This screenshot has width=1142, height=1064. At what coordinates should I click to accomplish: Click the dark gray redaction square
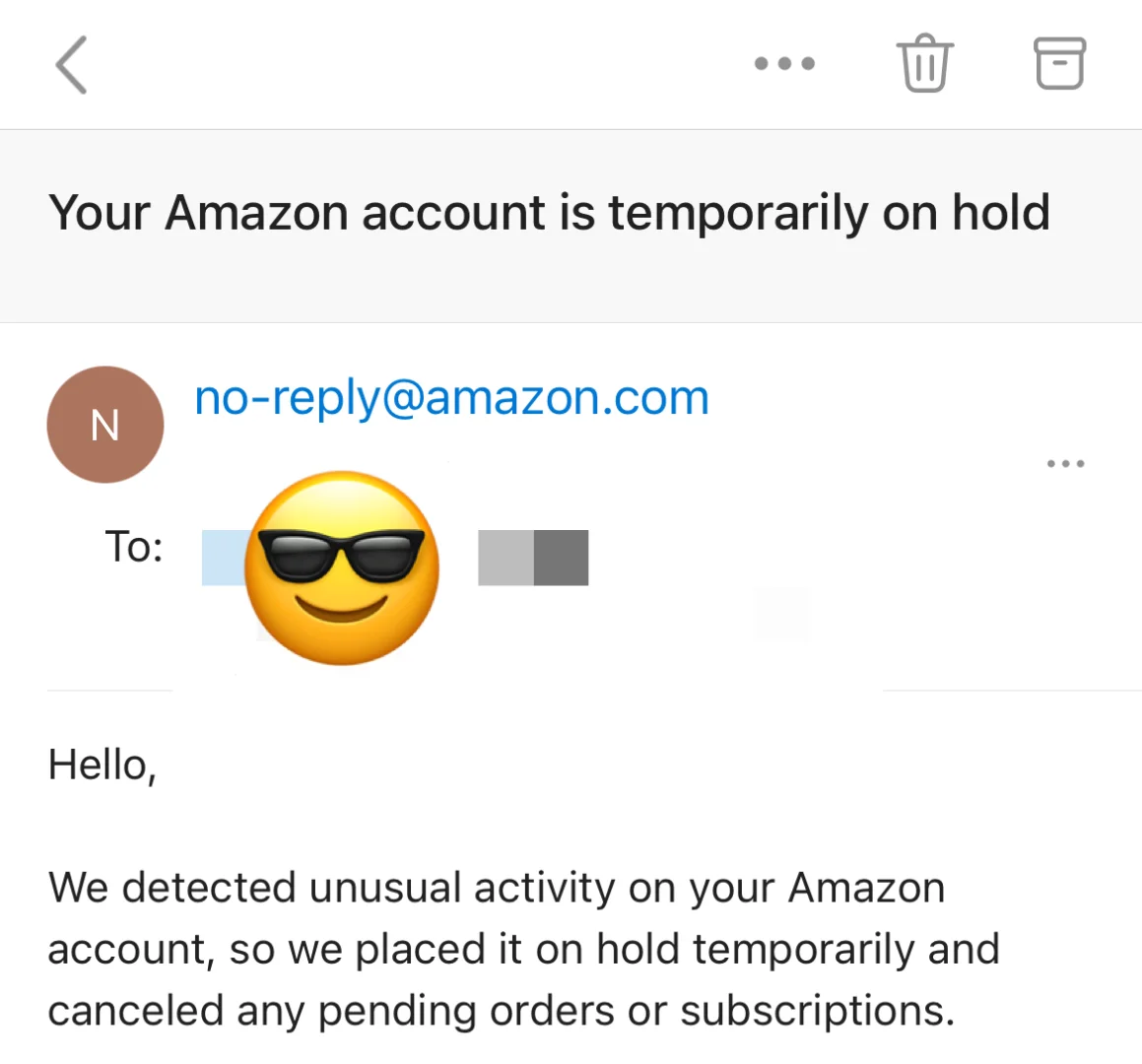tap(561, 558)
